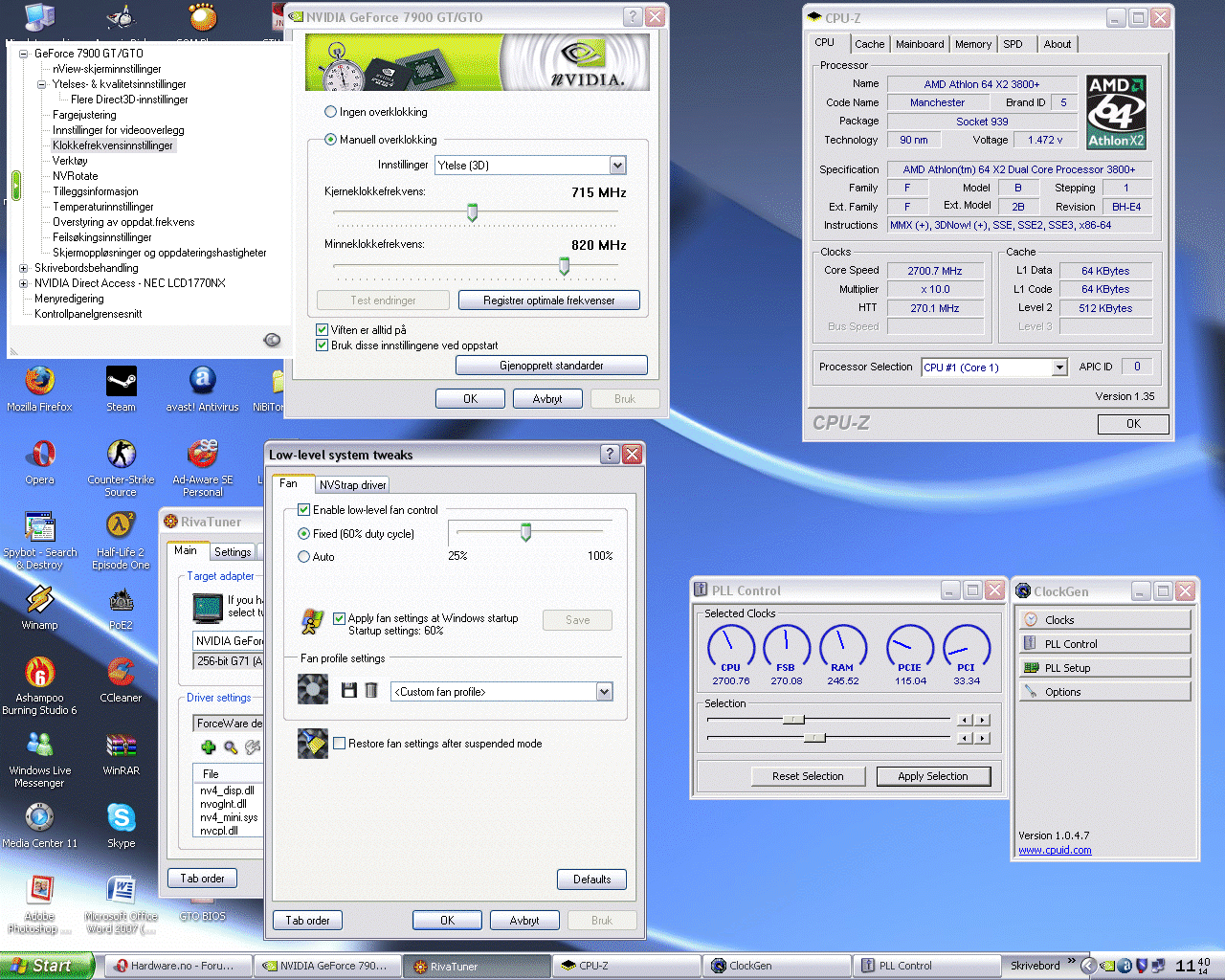This screenshot has height=980, width=1225.
Task: Select the Fixed (60% duty cycle) radio button
Action: (x=303, y=534)
